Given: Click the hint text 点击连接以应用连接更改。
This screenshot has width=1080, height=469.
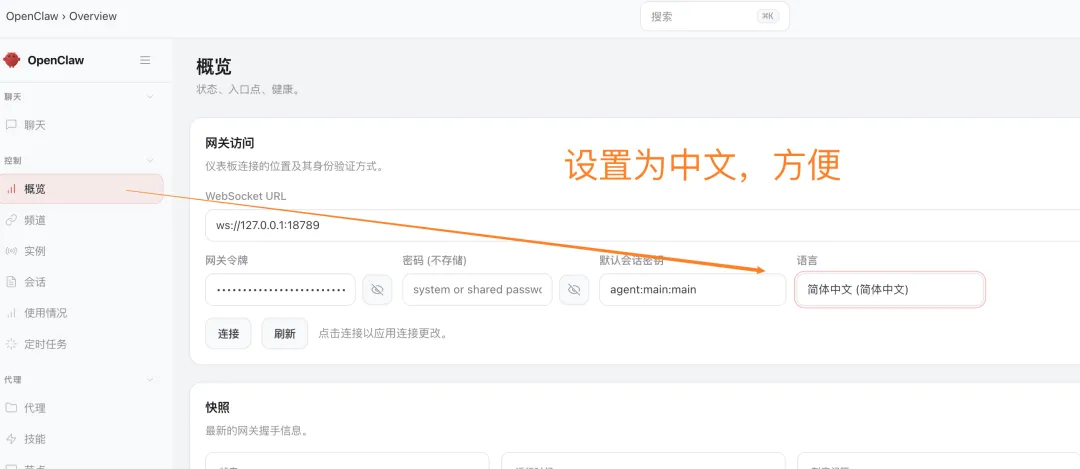Looking at the screenshot, I should [x=384, y=334].
